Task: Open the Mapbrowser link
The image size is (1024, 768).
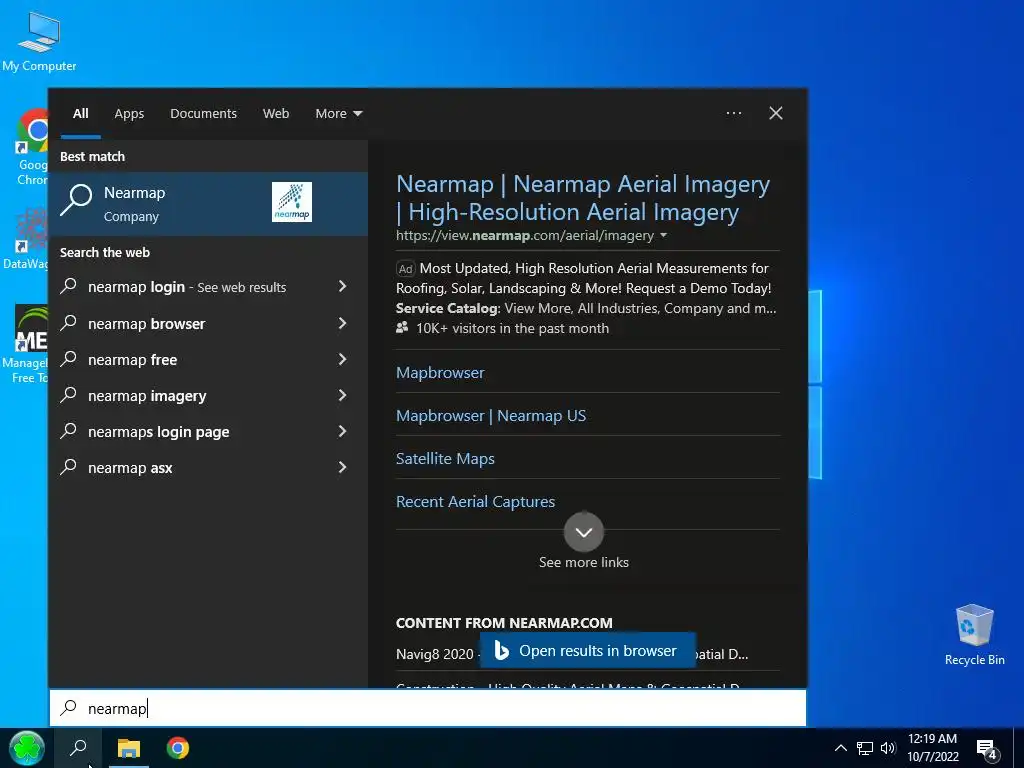Action: tap(440, 372)
